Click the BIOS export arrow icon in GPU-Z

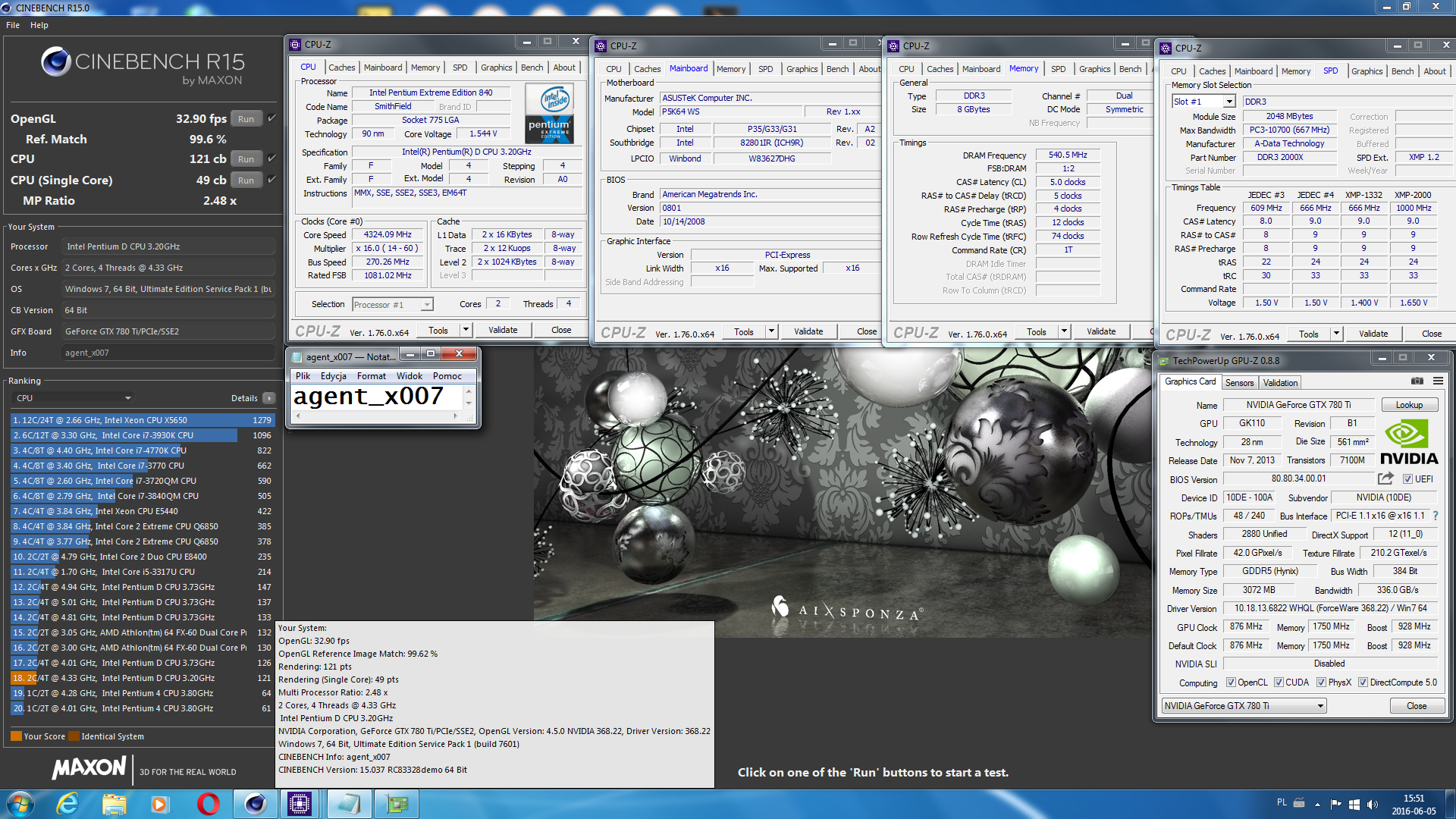pyautogui.click(x=1385, y=479)
